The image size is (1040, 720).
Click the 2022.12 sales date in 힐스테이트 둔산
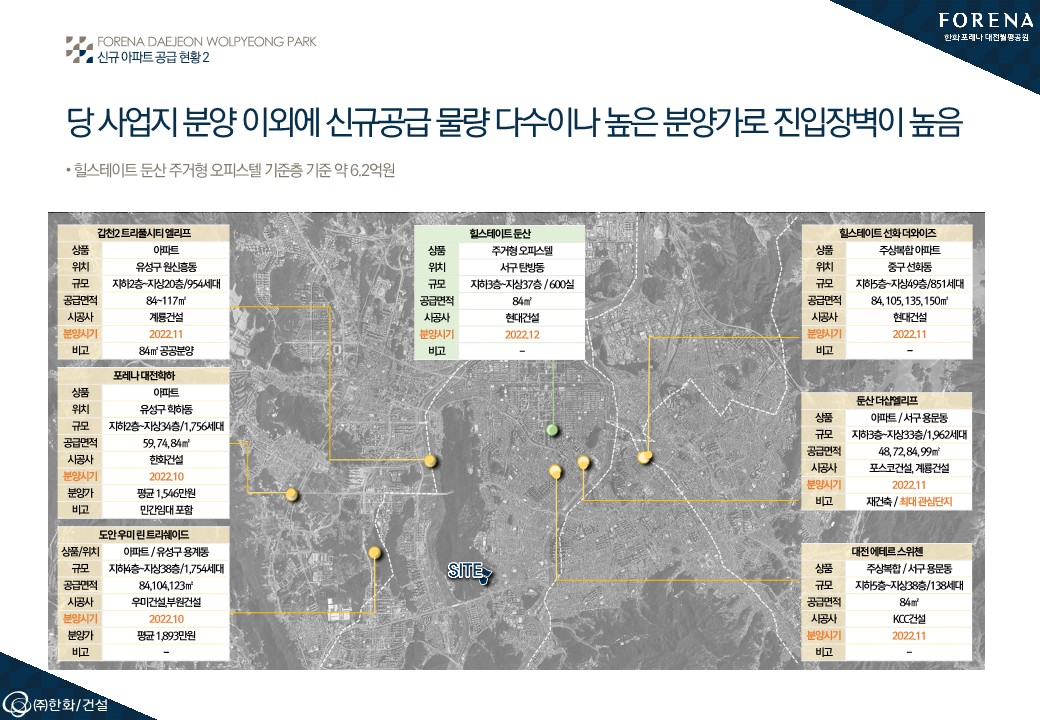tap(522, 334)
